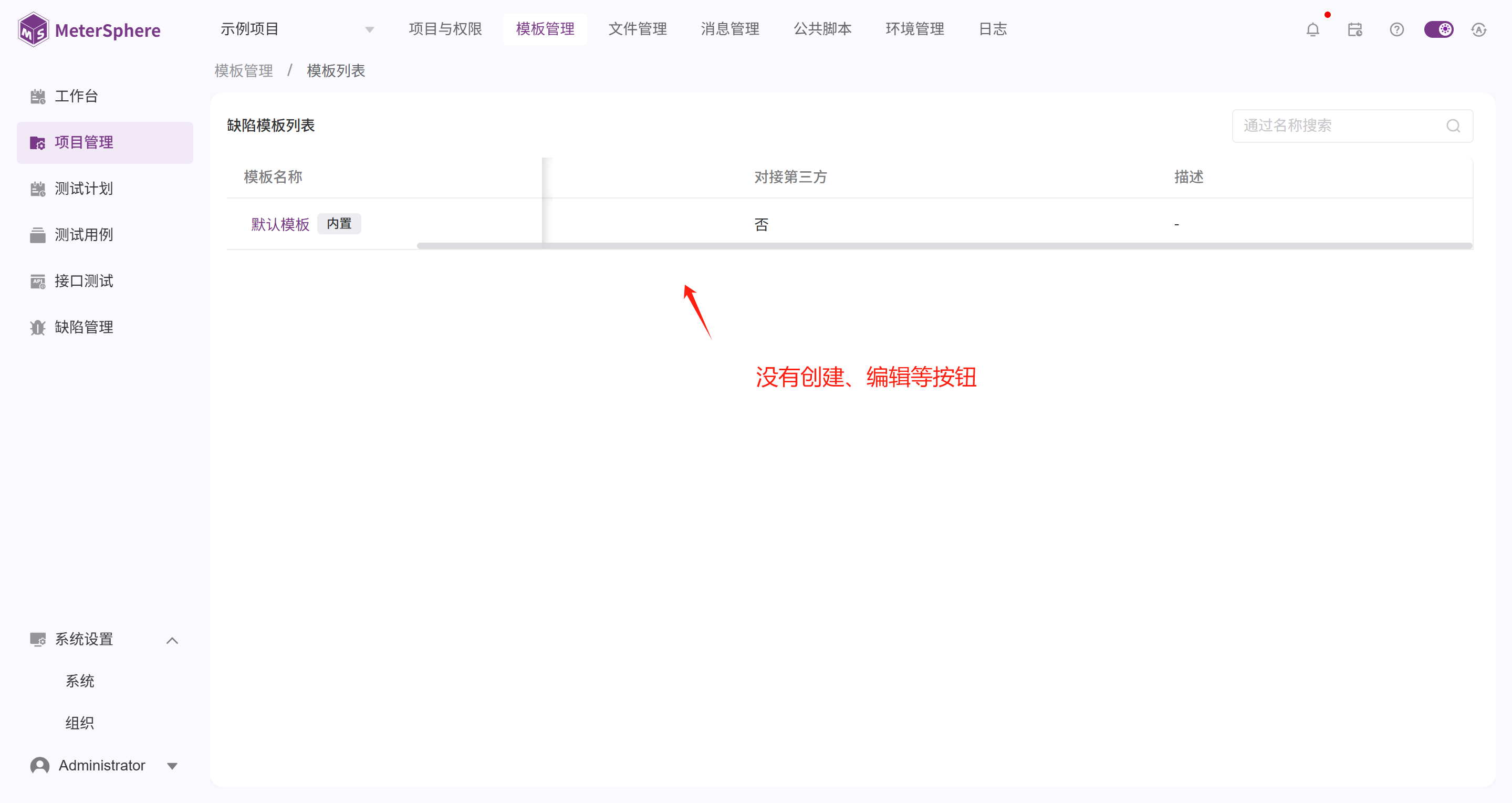Click the search magnifier icon
This screenshot has width=1512, height=803.
[x=1453, y=126]
